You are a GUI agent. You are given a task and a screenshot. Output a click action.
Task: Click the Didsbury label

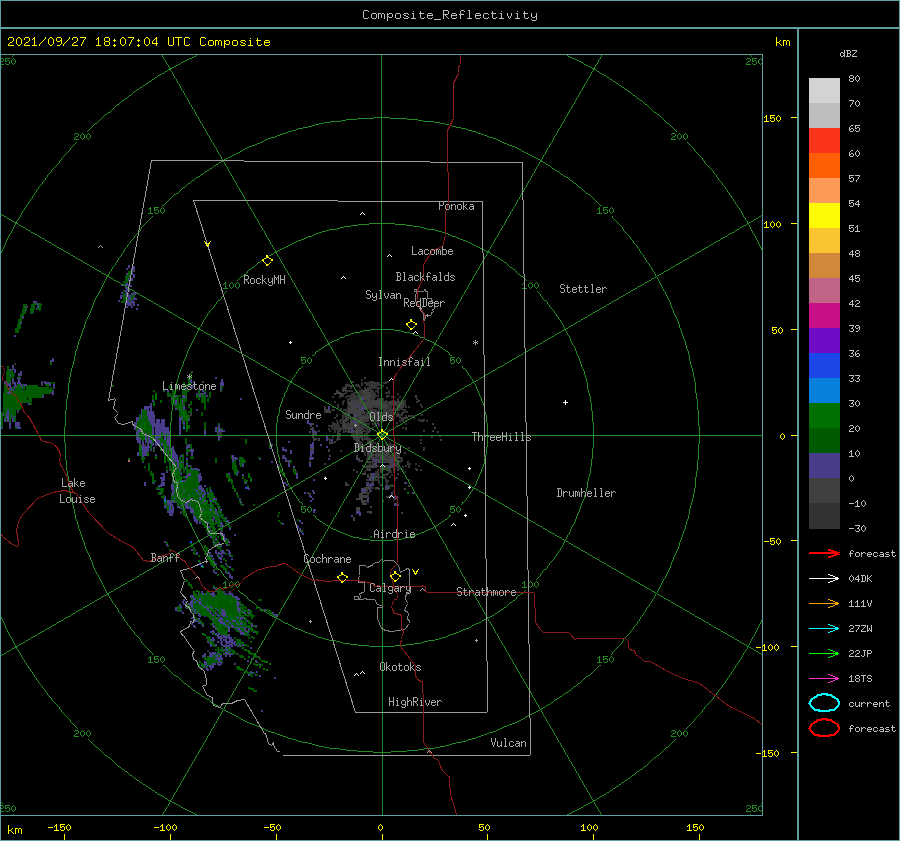(x=378, y=448)
